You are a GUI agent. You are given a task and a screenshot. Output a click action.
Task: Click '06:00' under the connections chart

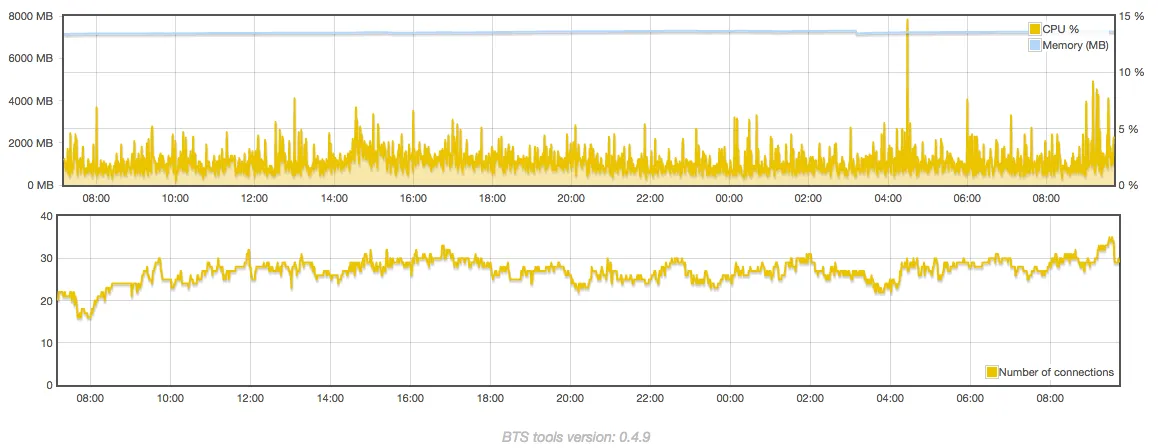tap(970, 398)
